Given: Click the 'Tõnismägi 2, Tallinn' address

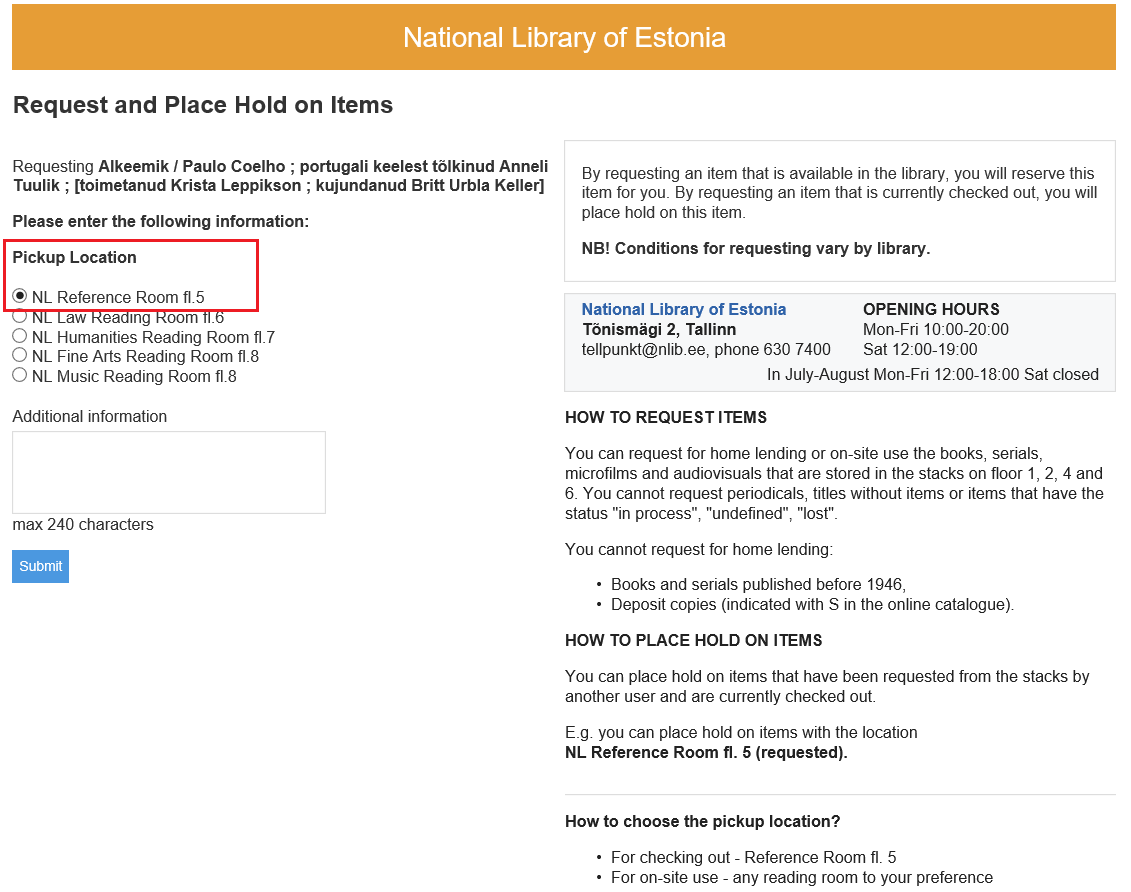Looking at the screenshot, I should (x=659, y=330).
